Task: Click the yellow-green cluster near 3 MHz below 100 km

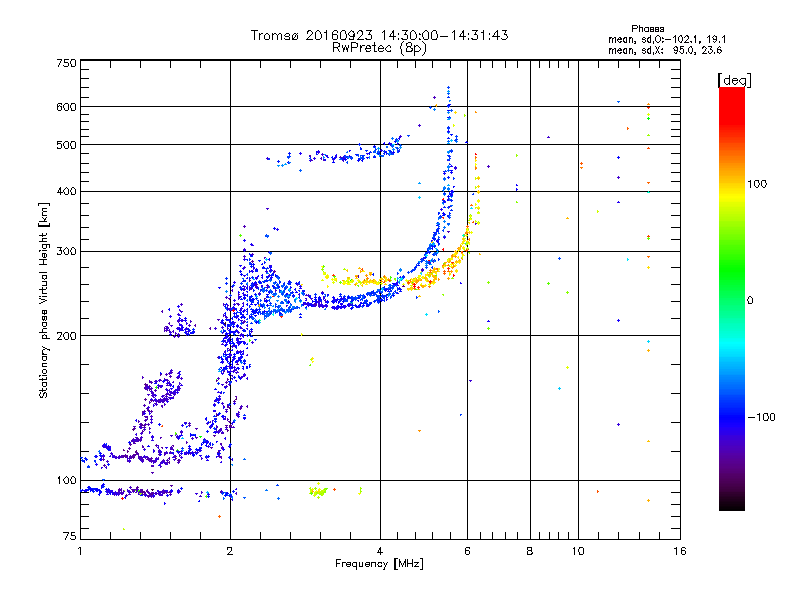Action: pyautogui.click(x=318, y=491)
